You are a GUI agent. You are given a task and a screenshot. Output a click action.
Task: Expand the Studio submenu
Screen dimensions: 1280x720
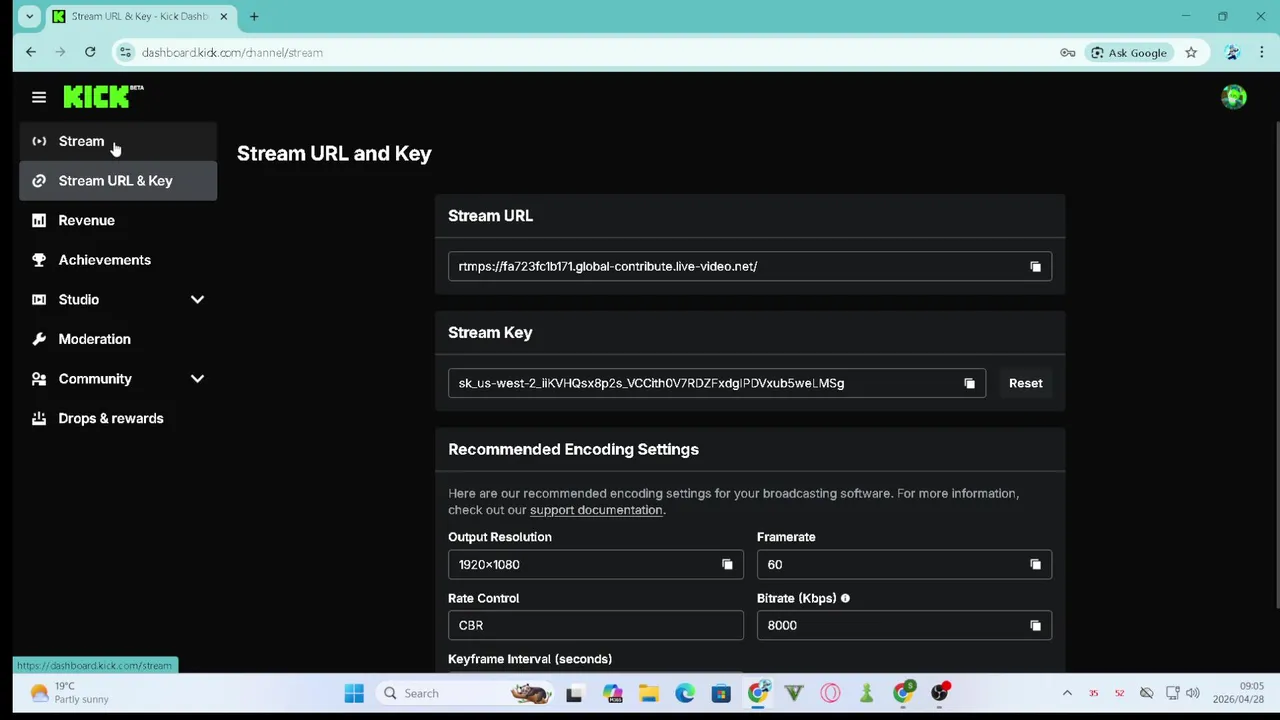[x=197, y=300]
